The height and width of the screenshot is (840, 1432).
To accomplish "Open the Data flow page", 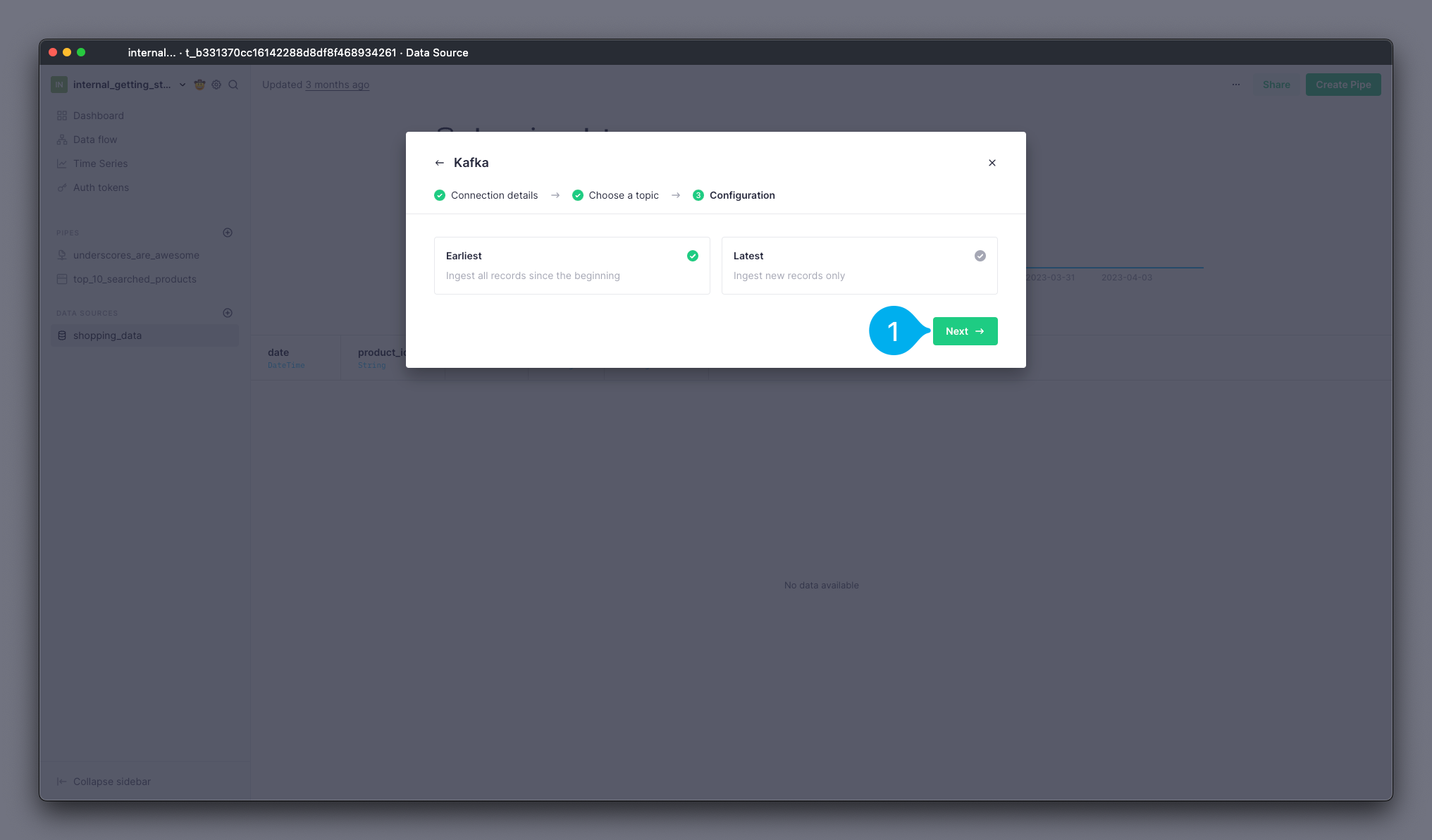I will (95, 140).
